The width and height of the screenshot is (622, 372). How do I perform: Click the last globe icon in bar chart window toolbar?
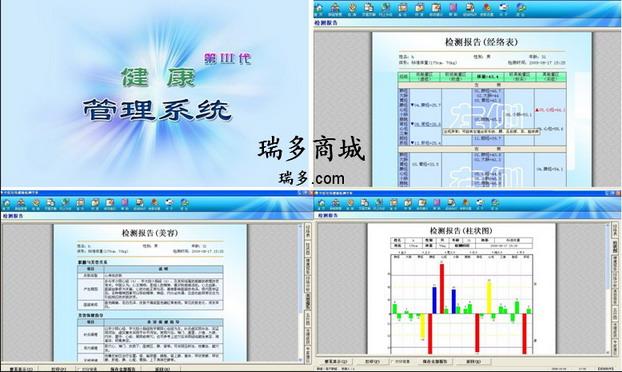coord(495,203)
